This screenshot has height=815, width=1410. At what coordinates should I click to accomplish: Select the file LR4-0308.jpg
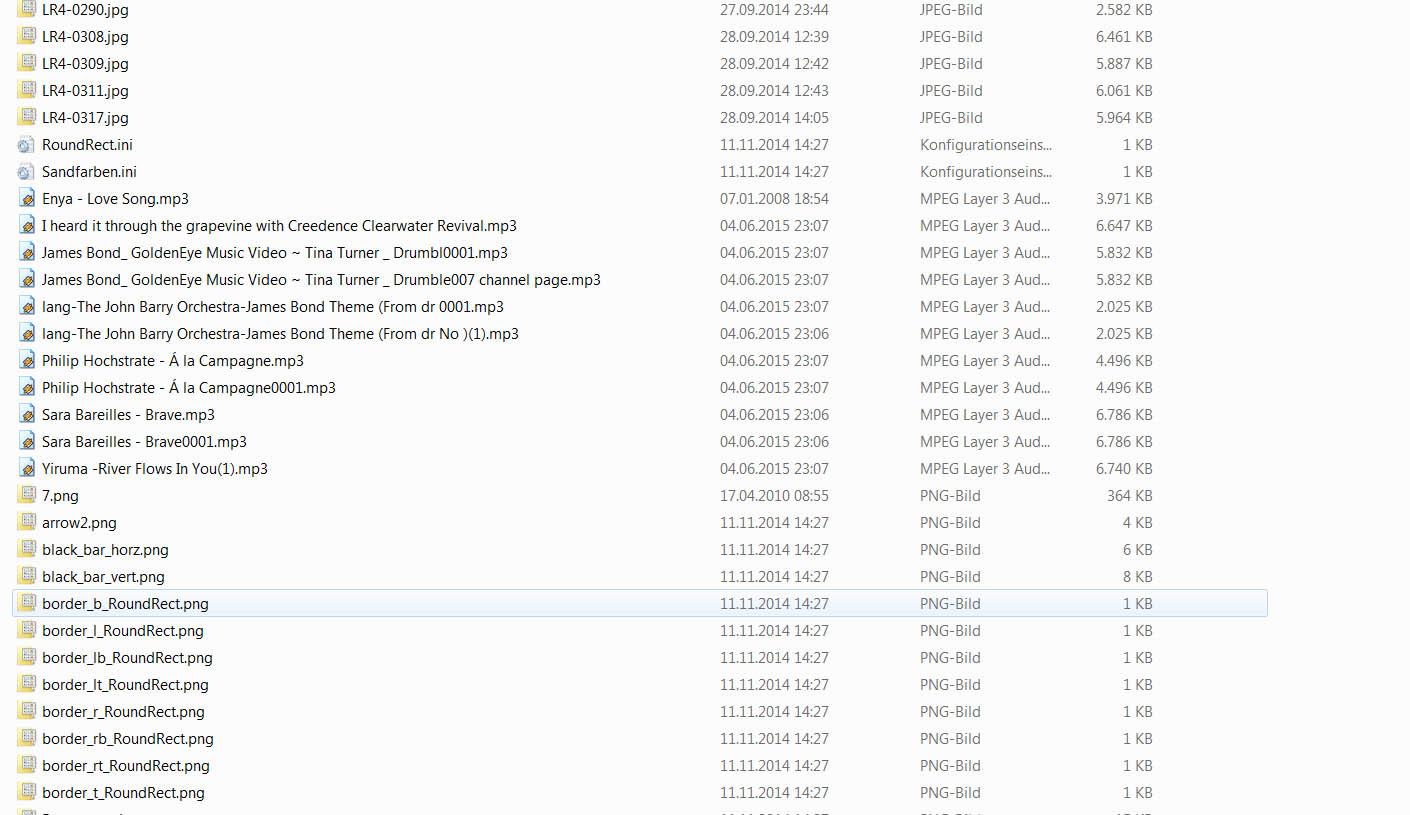85,37
